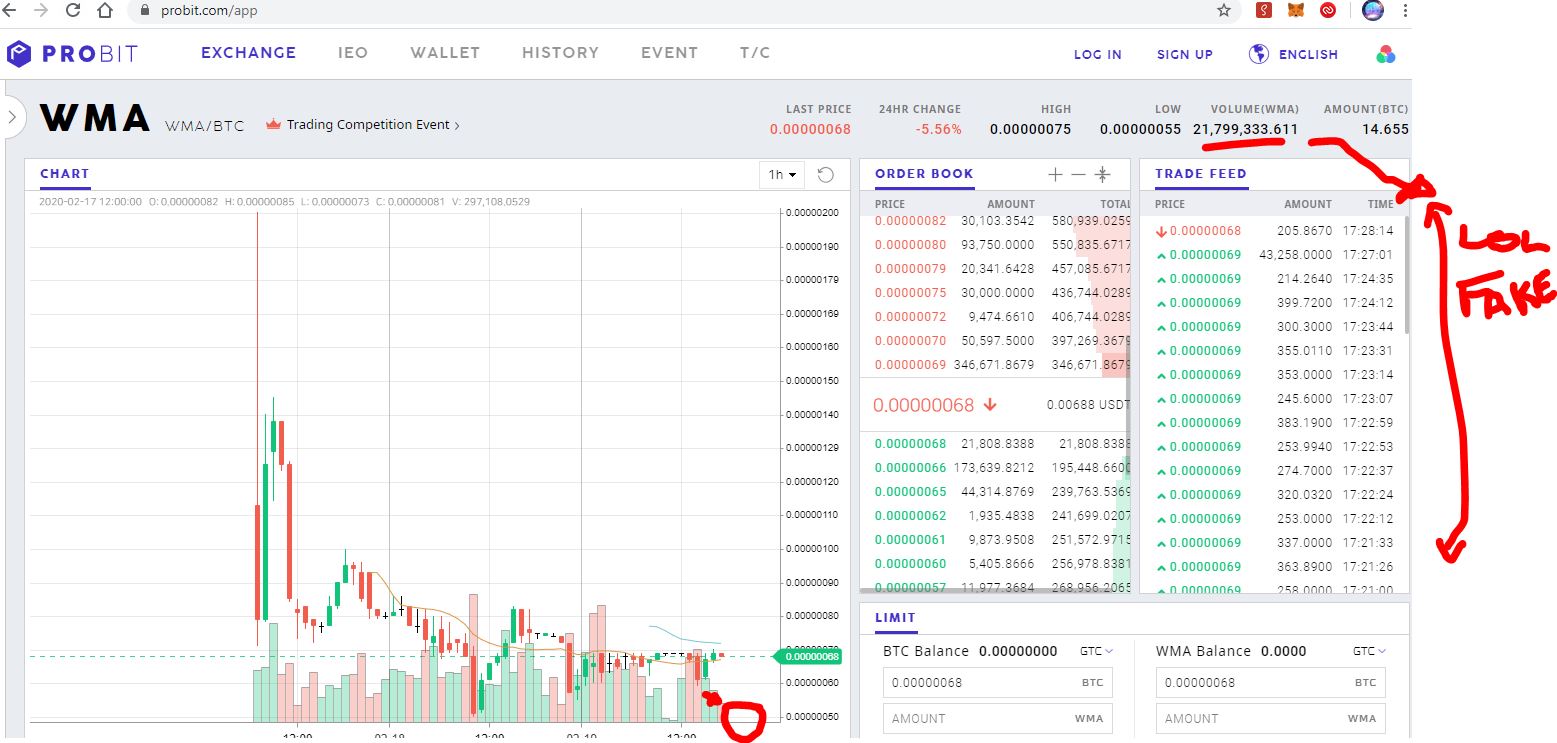
Task: Select sell order 0.00000069 amount 346,671.8679
Action: pyautogui.click(x=996, y=365)
